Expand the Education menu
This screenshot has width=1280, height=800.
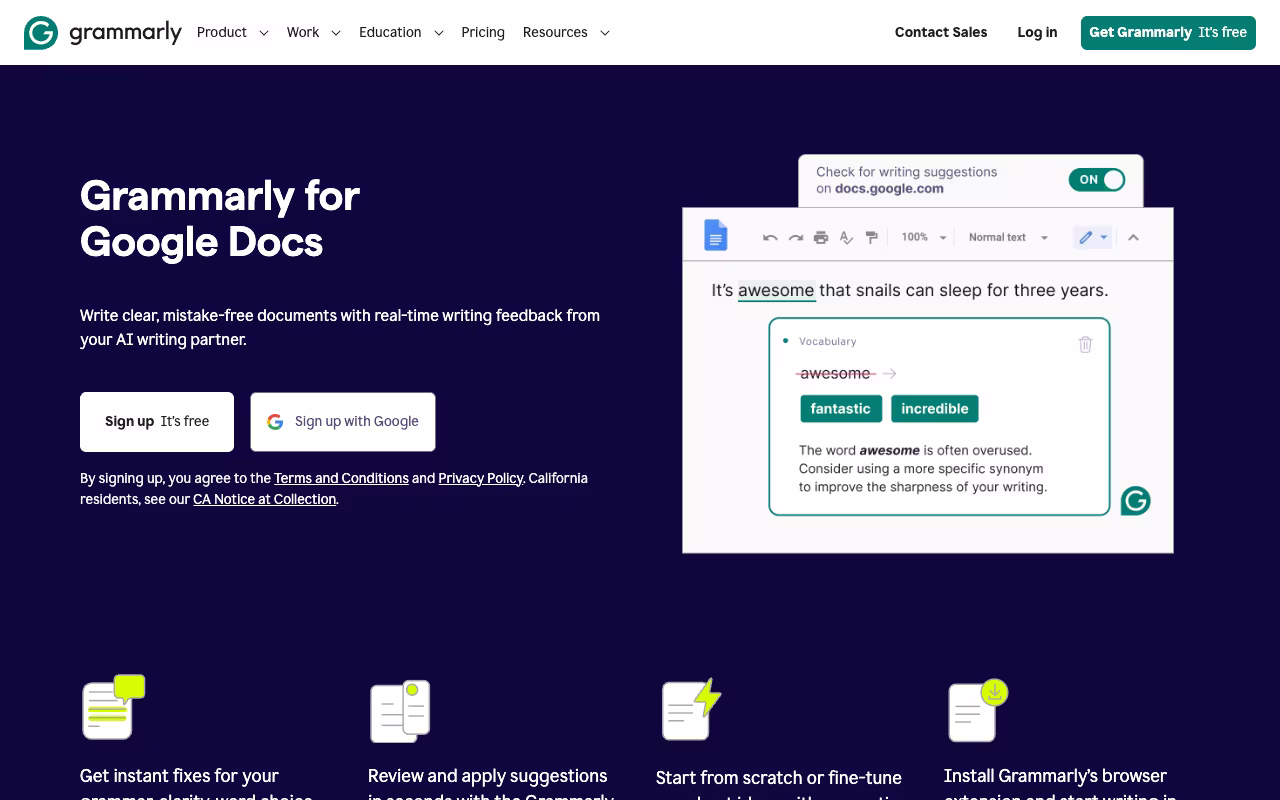tap(401, 32)
